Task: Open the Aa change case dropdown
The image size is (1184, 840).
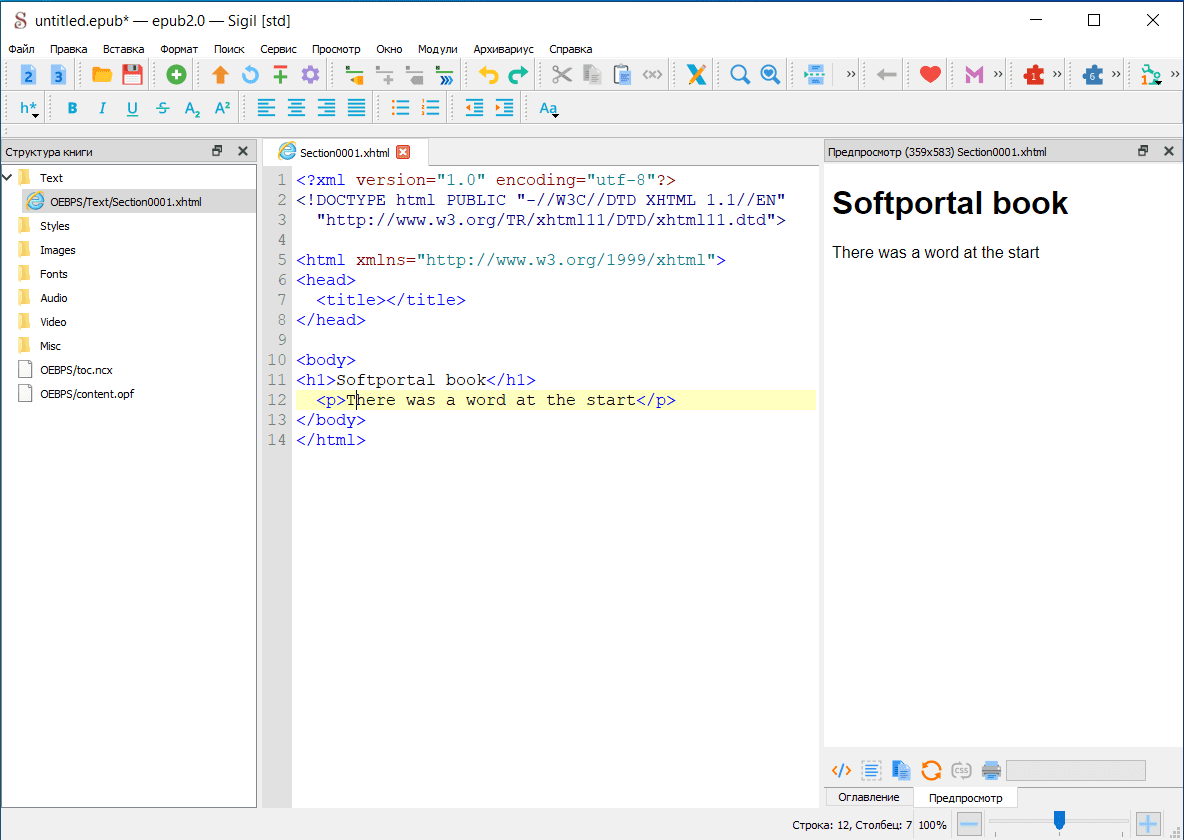Action: tap(549, 108)
